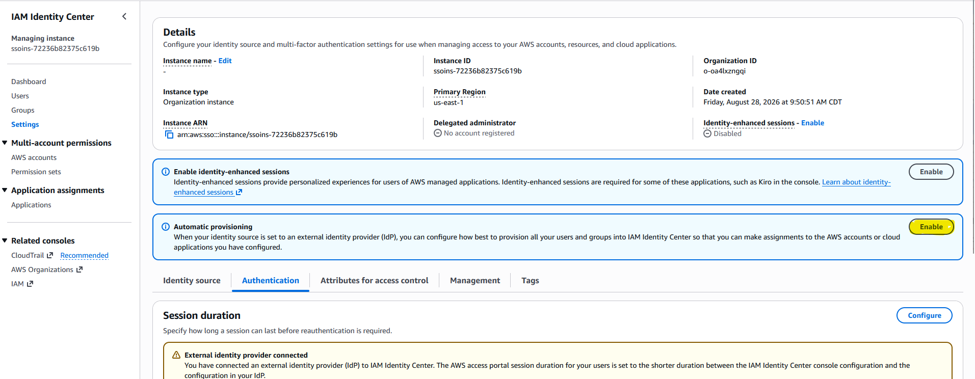Collapse the IAM Identity Center sidebar
Screen dimensions: 975x379
[x=124, y=17]
